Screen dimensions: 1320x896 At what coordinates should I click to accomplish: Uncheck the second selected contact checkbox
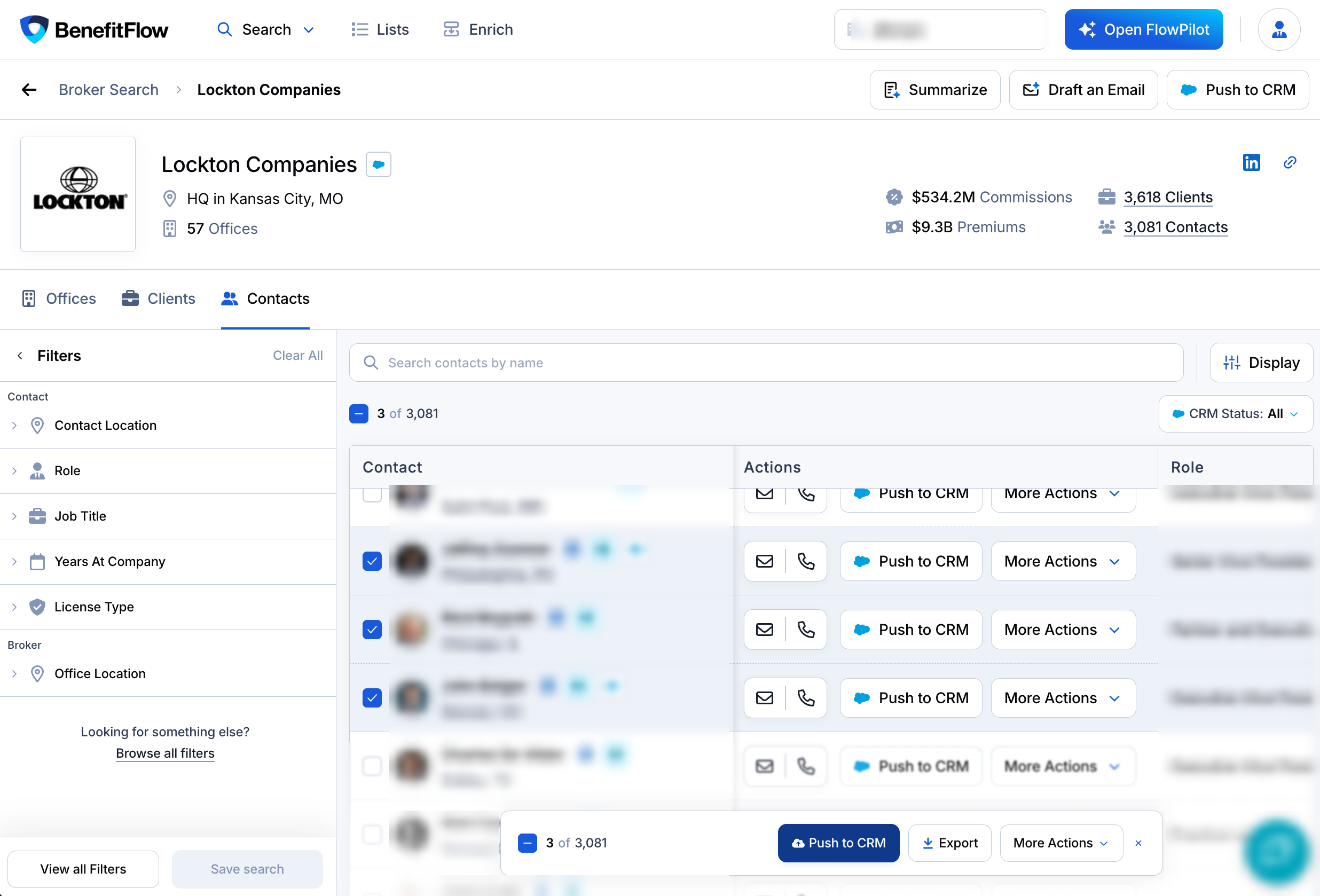tap(372, 630)
